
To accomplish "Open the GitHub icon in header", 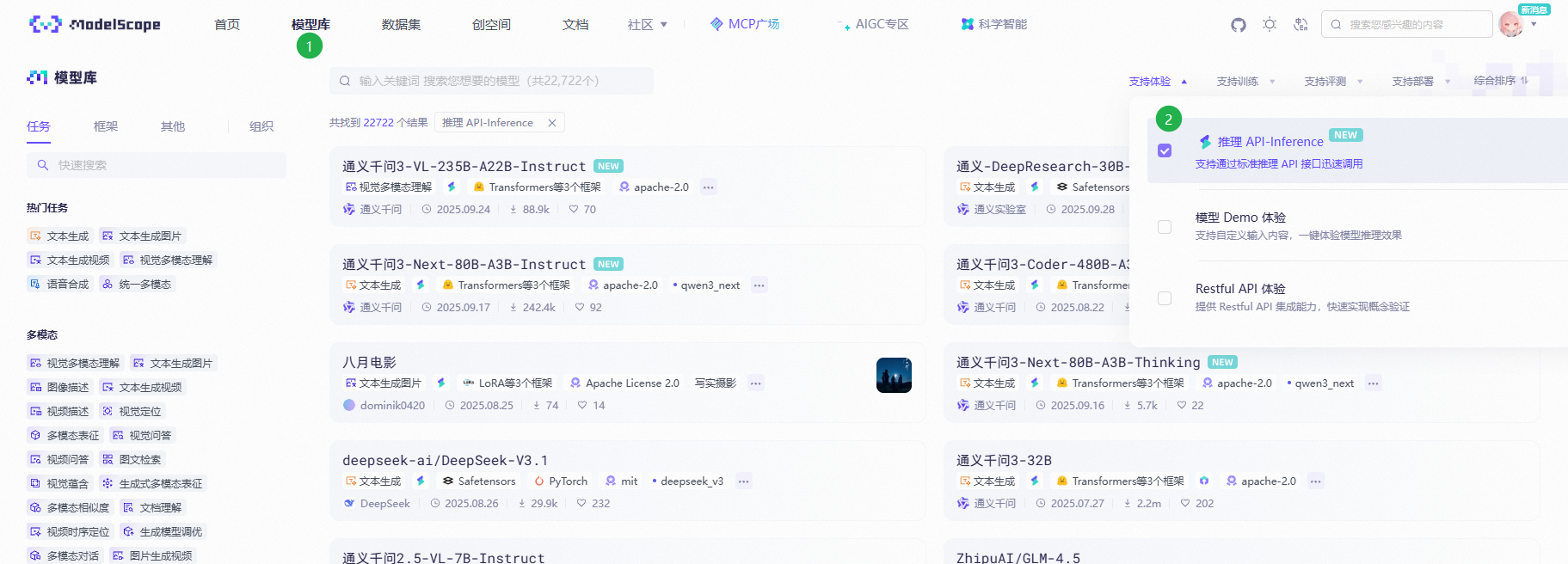I will (1238, 25).
